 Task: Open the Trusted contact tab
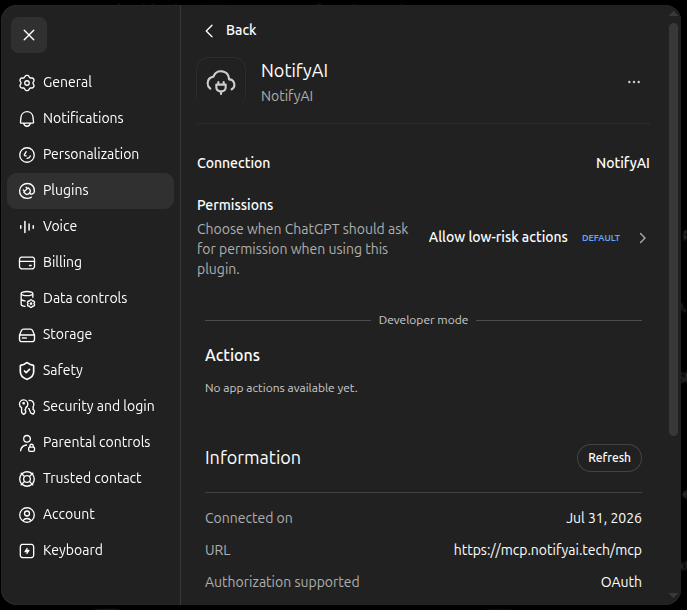pyautogui.click(x=90, y=479)
